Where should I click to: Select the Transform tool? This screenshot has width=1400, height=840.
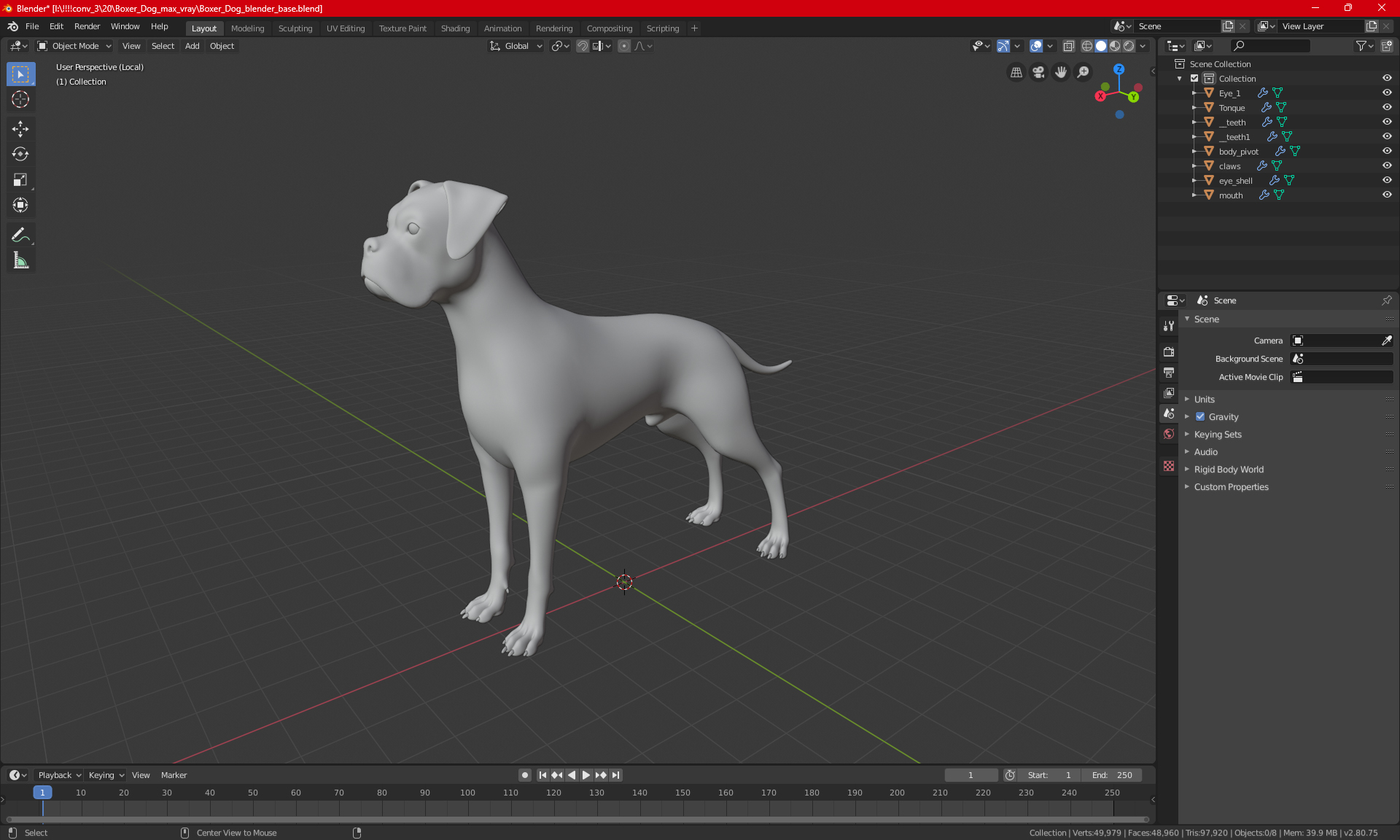click(x=20, y=205)
